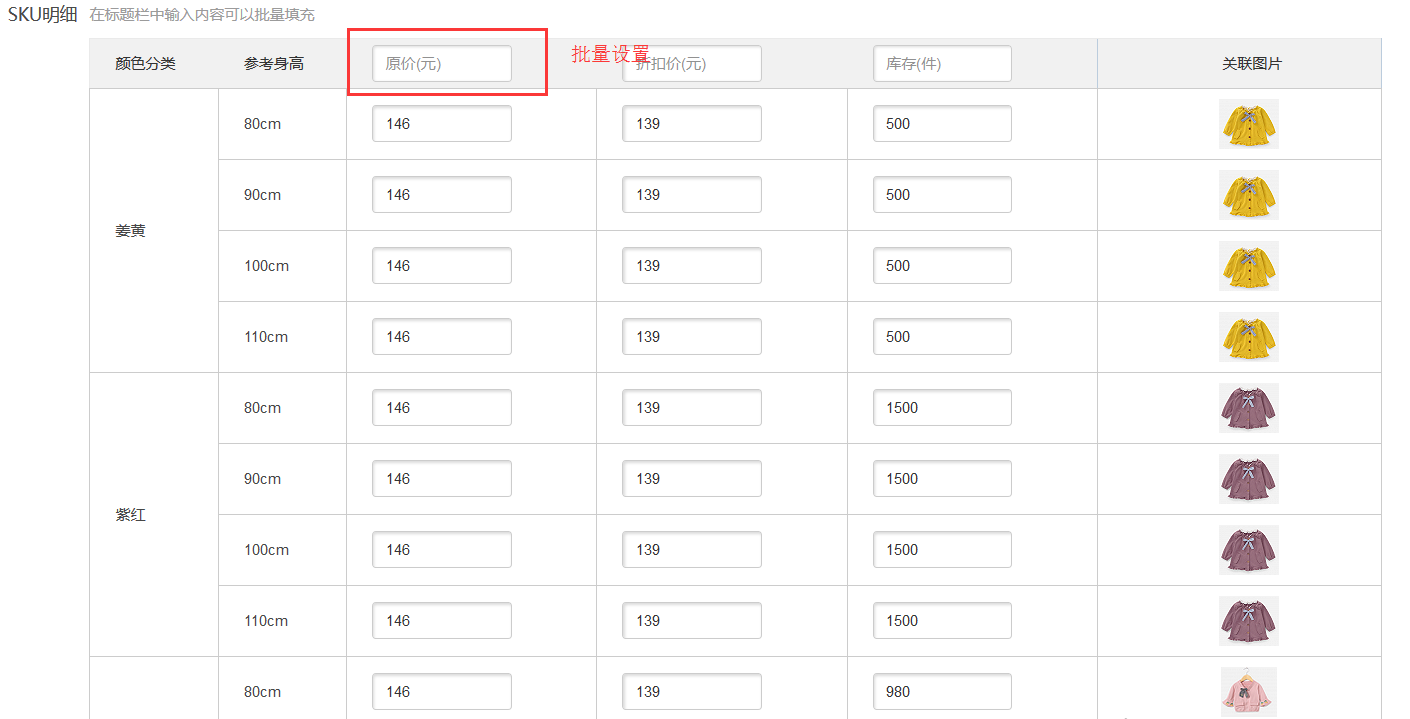
Task: Click the pink jacket thumbnail in last row
Action: [1248, 692]
